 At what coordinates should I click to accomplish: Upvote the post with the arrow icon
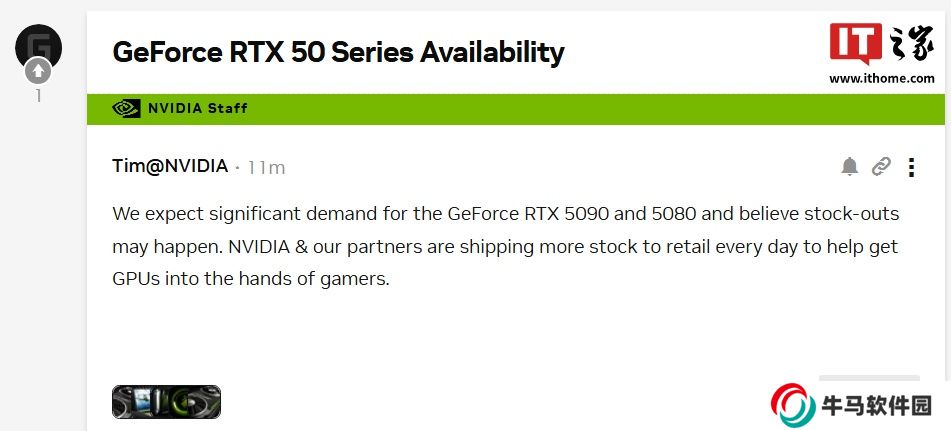click(39, 70)
